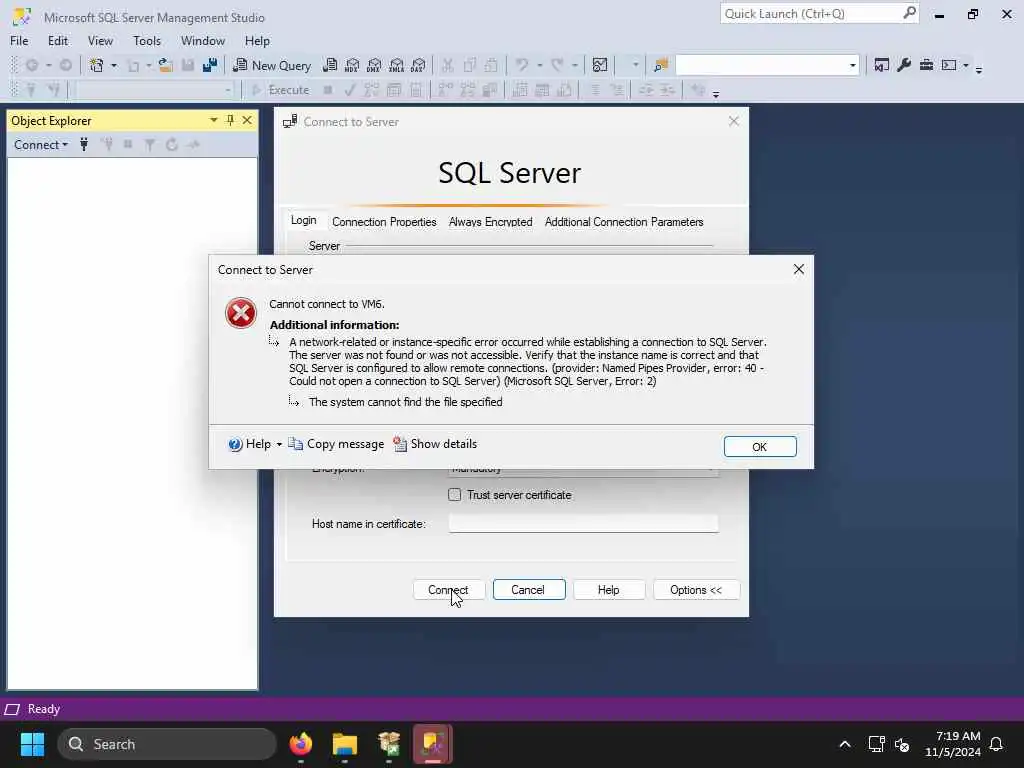1024x768 pixels.
Task: Toggle Trust server certificate checkbox
Action: pyautogui.click(x=455, y=495)
